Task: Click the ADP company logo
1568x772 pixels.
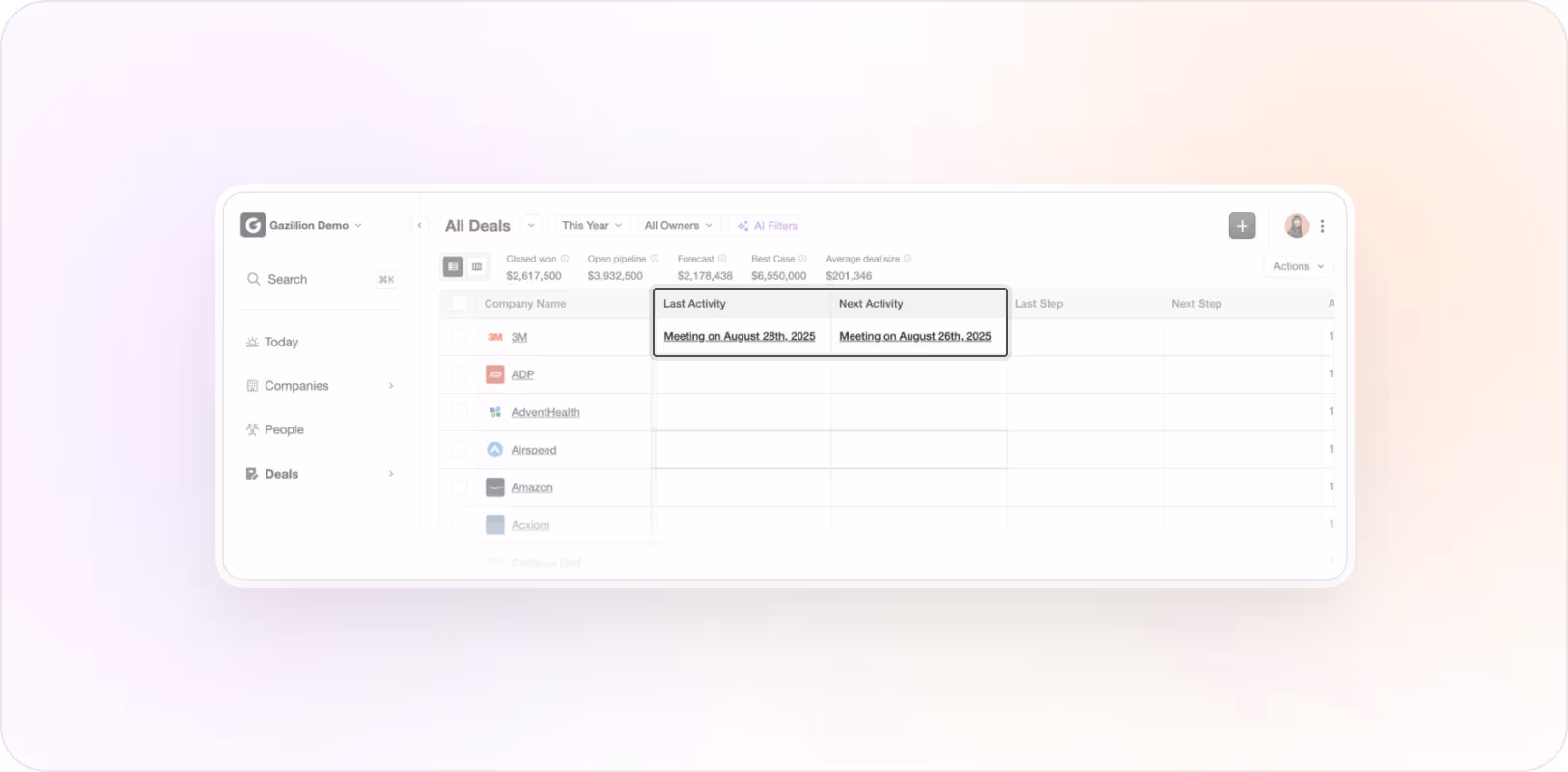Action: point(495,374)
